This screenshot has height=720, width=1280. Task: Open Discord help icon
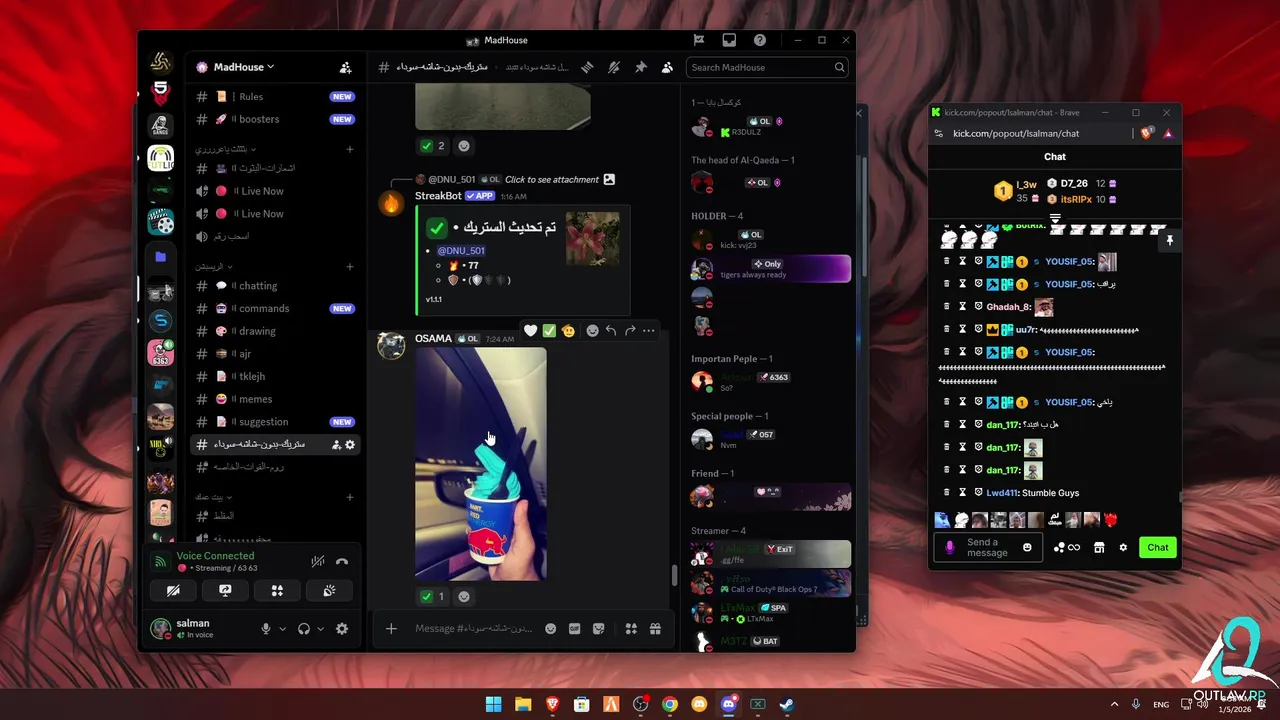(x=760, y=40)
